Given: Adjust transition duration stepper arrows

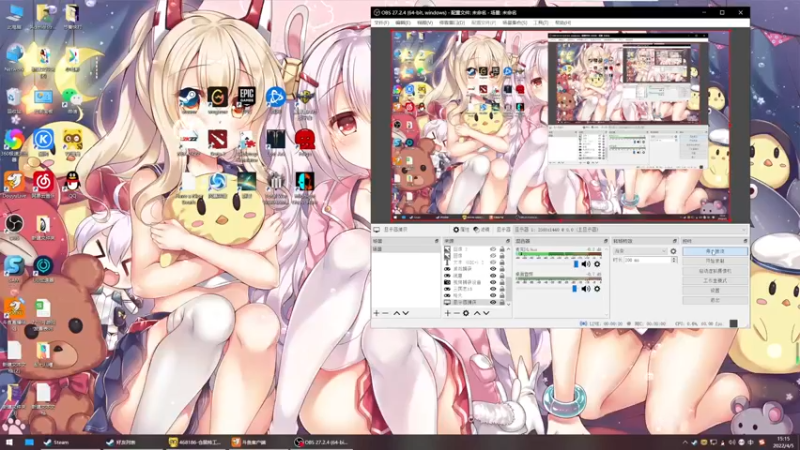Looking at the screenshot, I should [674, 260].
